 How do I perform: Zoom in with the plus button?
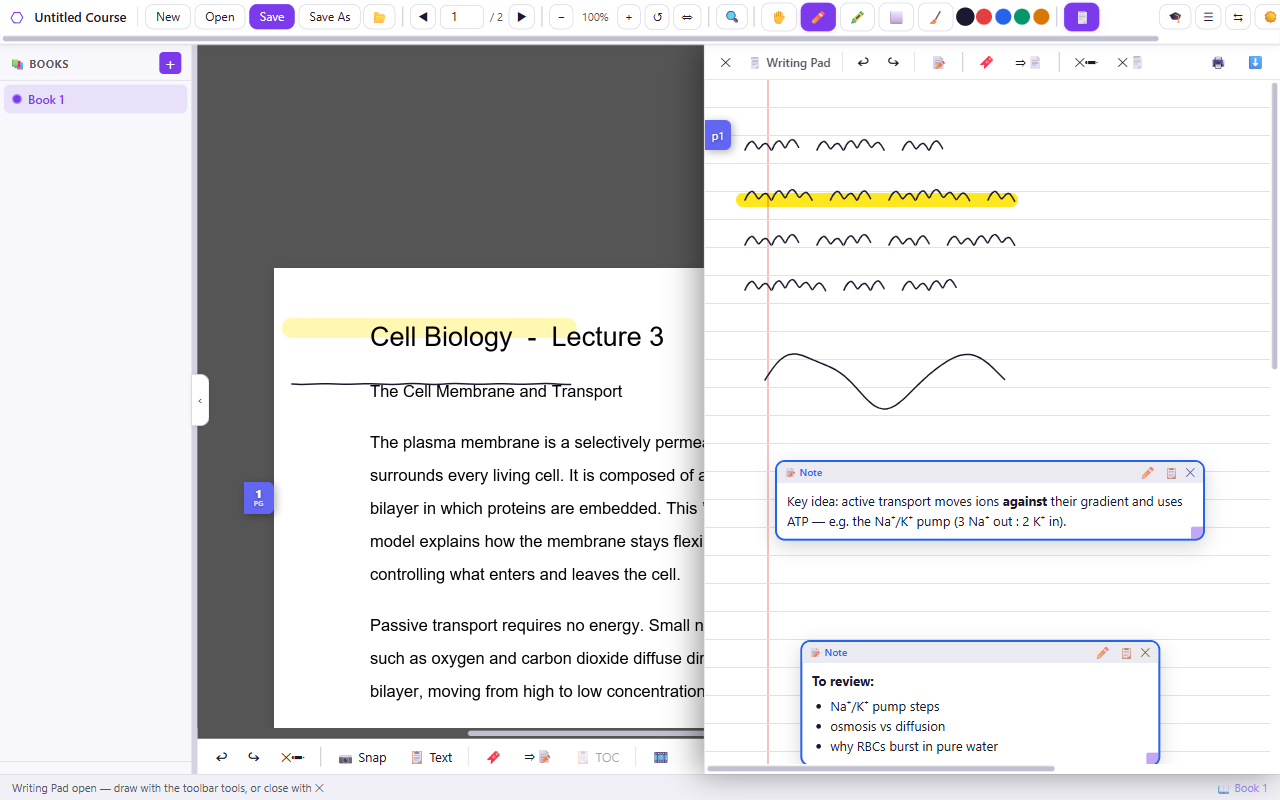click(x=629, y=17)
